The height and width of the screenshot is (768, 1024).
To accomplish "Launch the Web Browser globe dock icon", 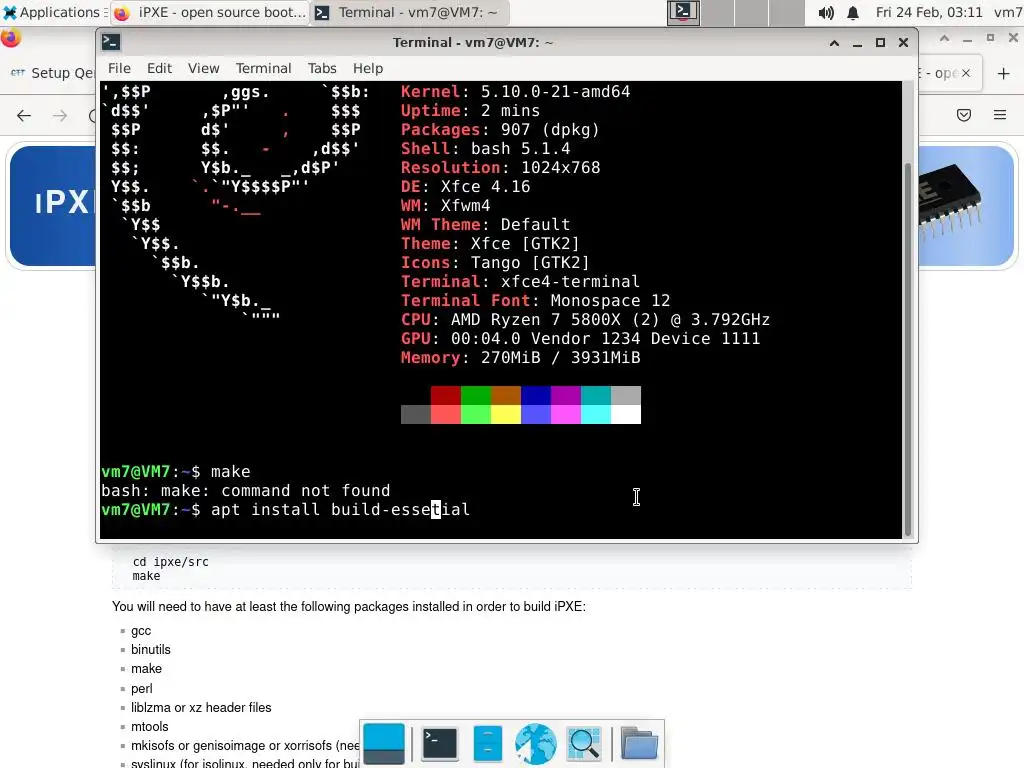I will pos(536,744).
